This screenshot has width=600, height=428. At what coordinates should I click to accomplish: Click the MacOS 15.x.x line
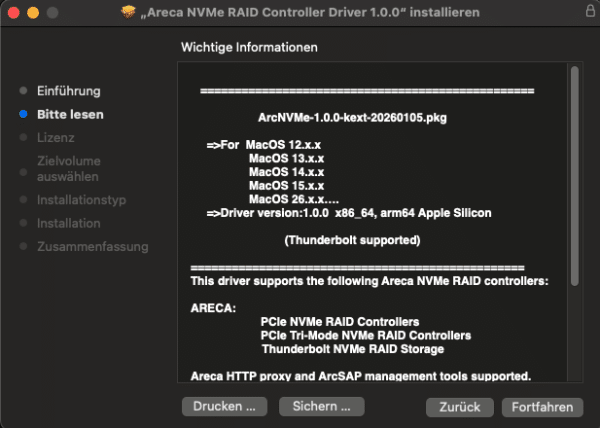pyautogui.click(x=286, y=186)
